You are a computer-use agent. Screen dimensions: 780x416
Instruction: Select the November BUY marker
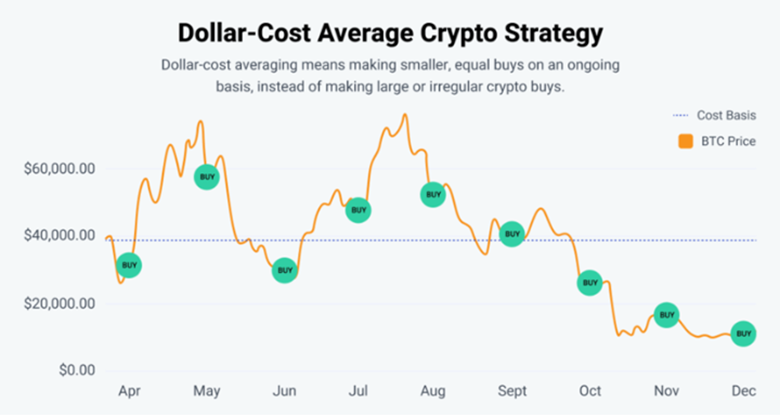[666, 315]
